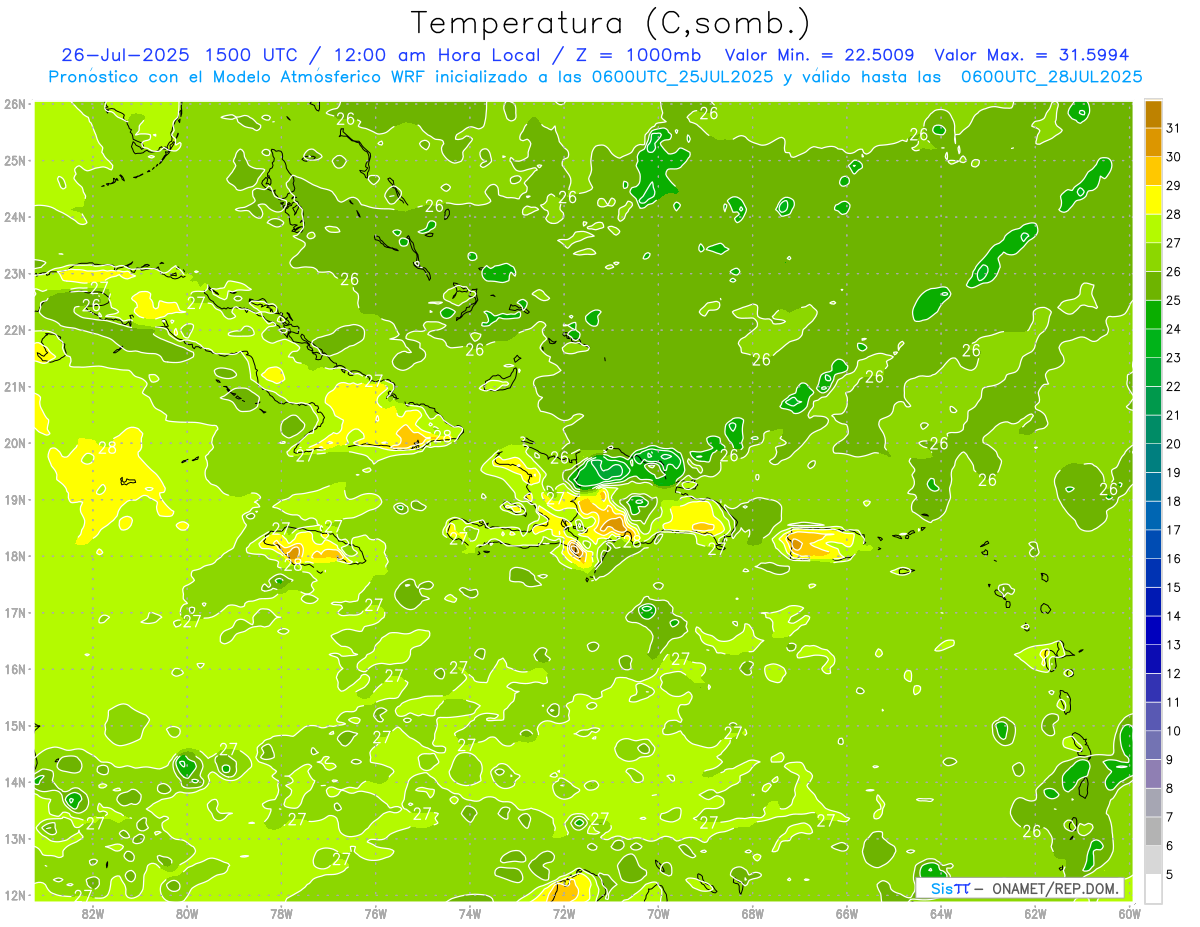This screenshot has width=1200, height=927.
Task: Click the '10' value on the color scale
Action: pyautogui.click(x=1173, y=731)
